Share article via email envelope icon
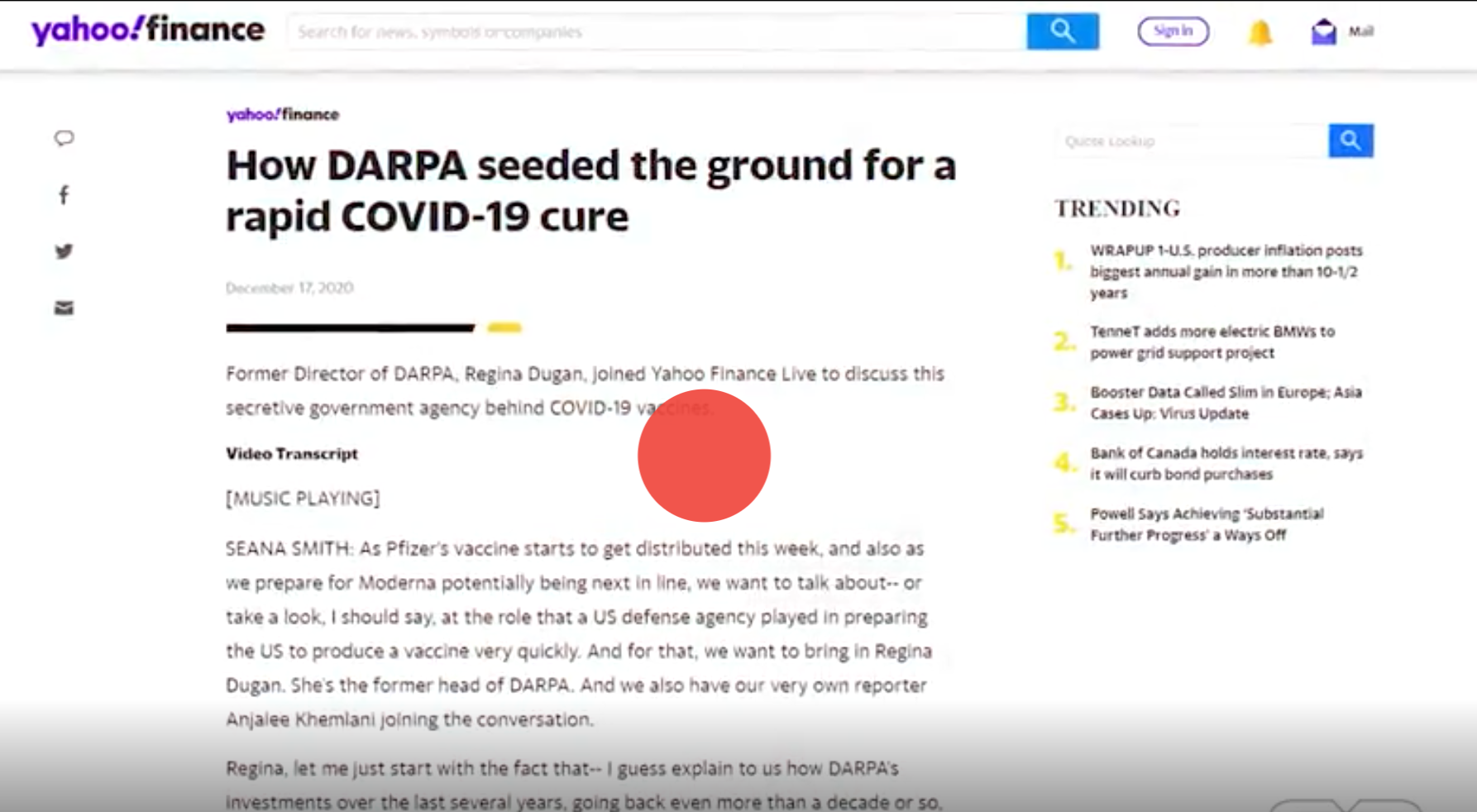The height and width of the screenshot is (812, 1477). [64, 308]
